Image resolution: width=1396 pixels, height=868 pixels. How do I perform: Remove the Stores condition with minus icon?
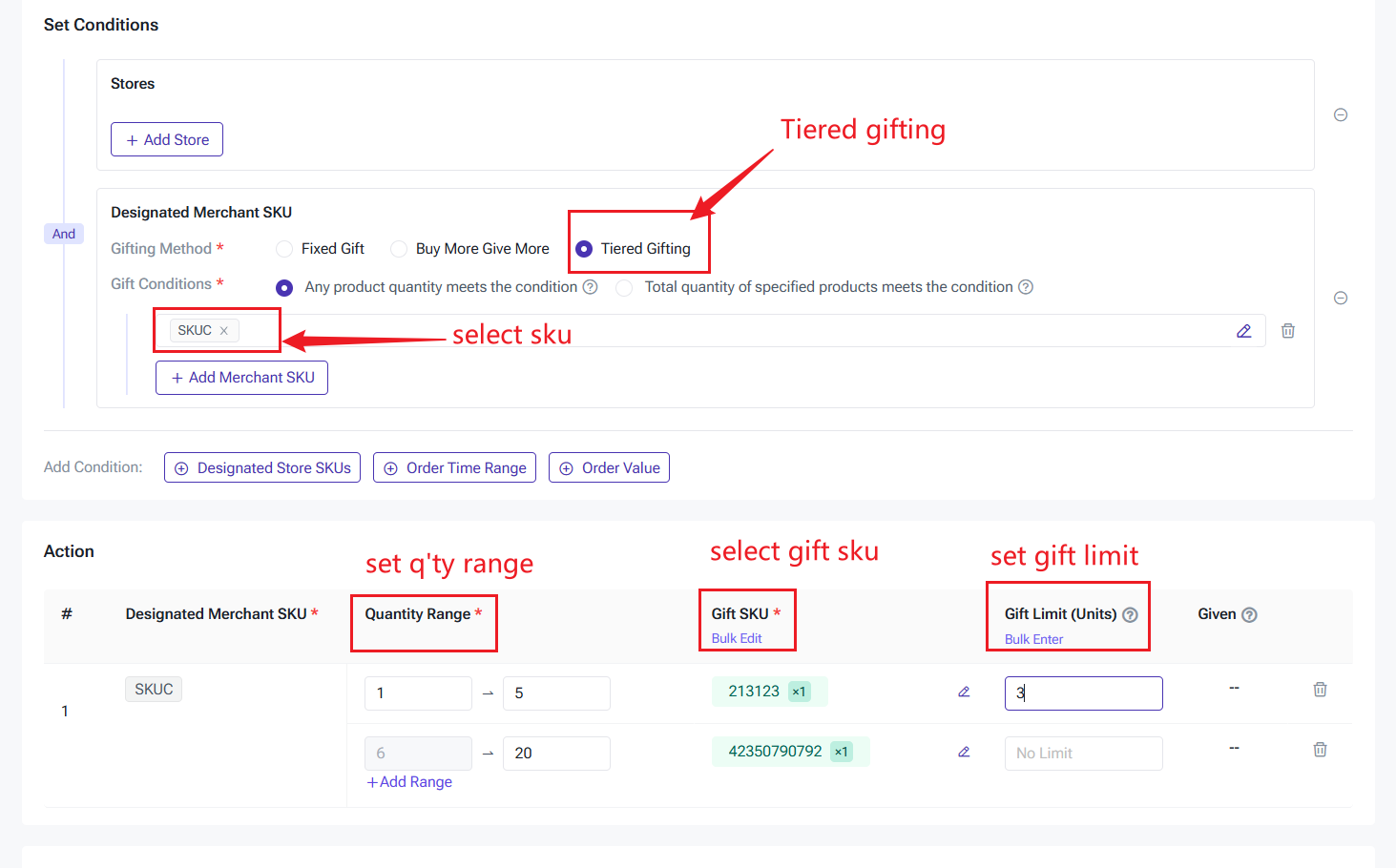pyautogui.click(x=1341, y=115)
